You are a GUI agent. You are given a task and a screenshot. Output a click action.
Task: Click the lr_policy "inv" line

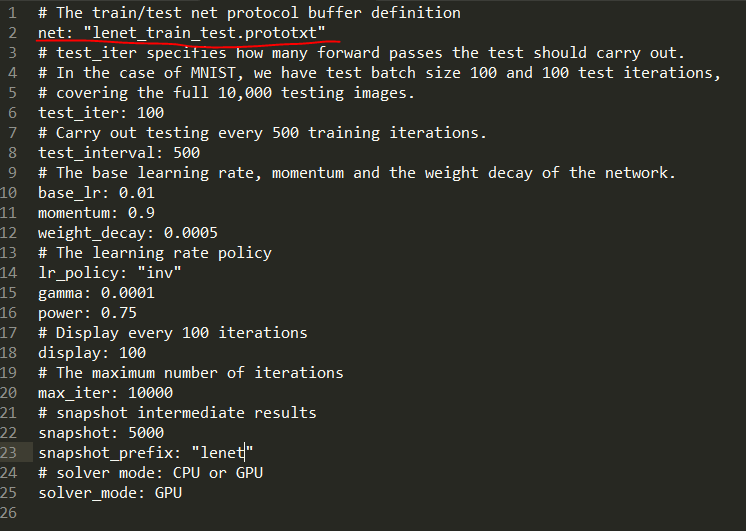coord(109,272)
